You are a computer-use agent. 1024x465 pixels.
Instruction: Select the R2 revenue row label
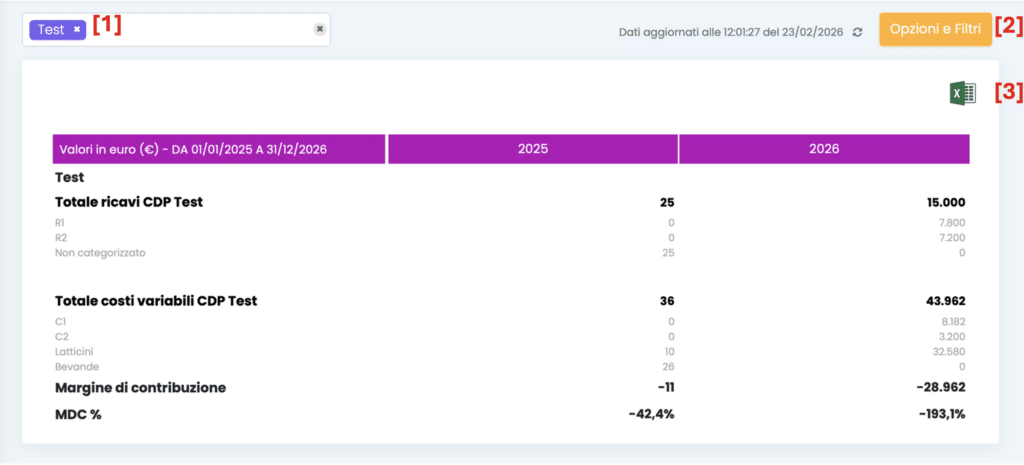61,238
